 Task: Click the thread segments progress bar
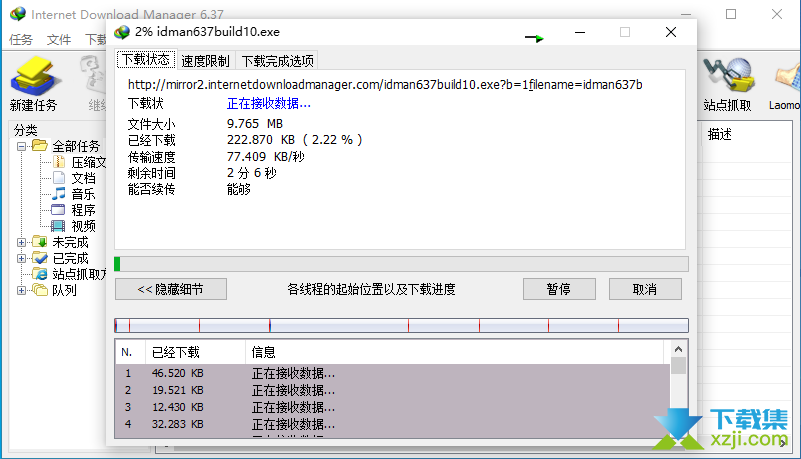point(402,325)
